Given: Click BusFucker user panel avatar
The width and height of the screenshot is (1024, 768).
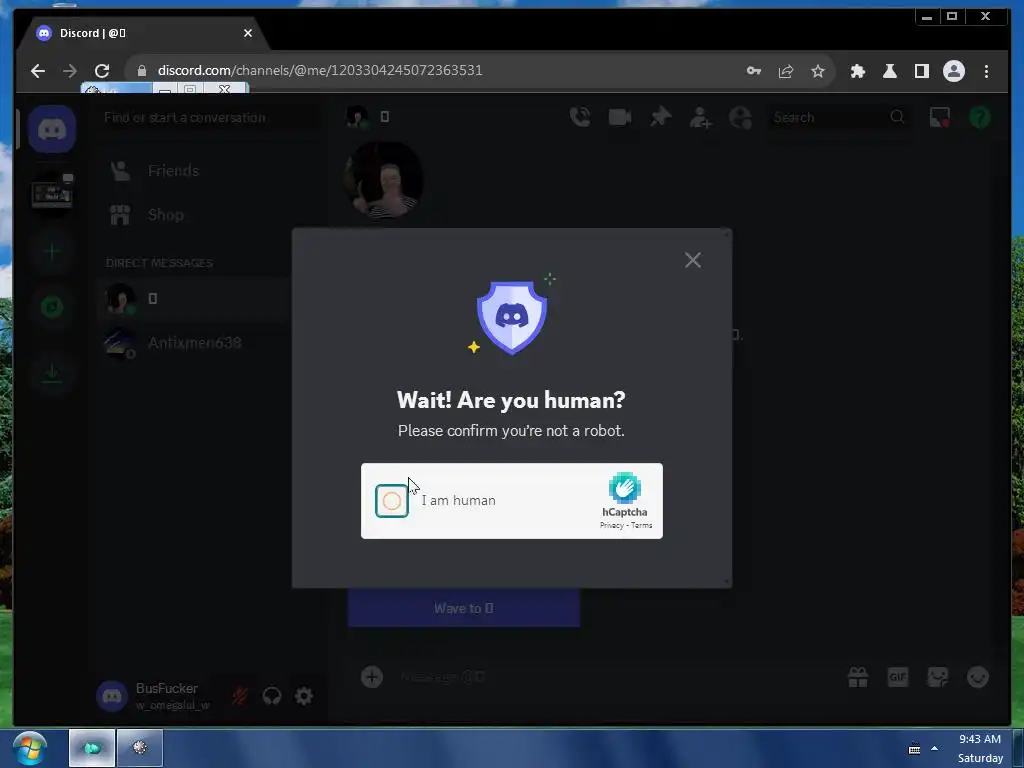Looking at the screenshot, I should [112, 696].
